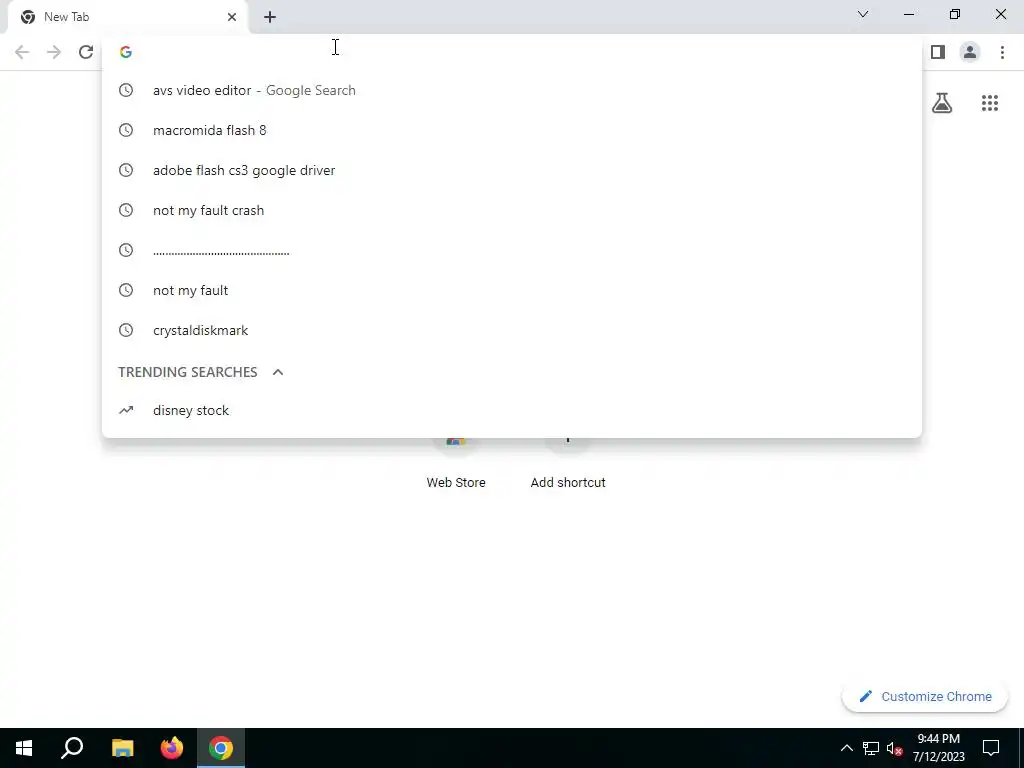Open the Google apps grid
The width and height of the screenshot is (1024, 768).
989,103
